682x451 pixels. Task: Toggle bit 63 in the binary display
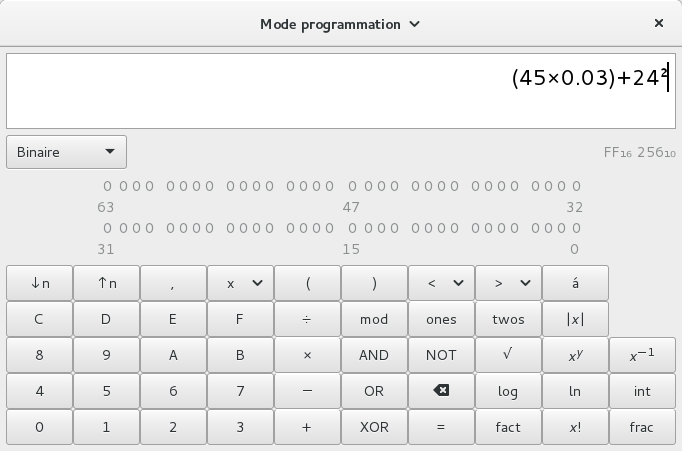(x=107, y=186)
